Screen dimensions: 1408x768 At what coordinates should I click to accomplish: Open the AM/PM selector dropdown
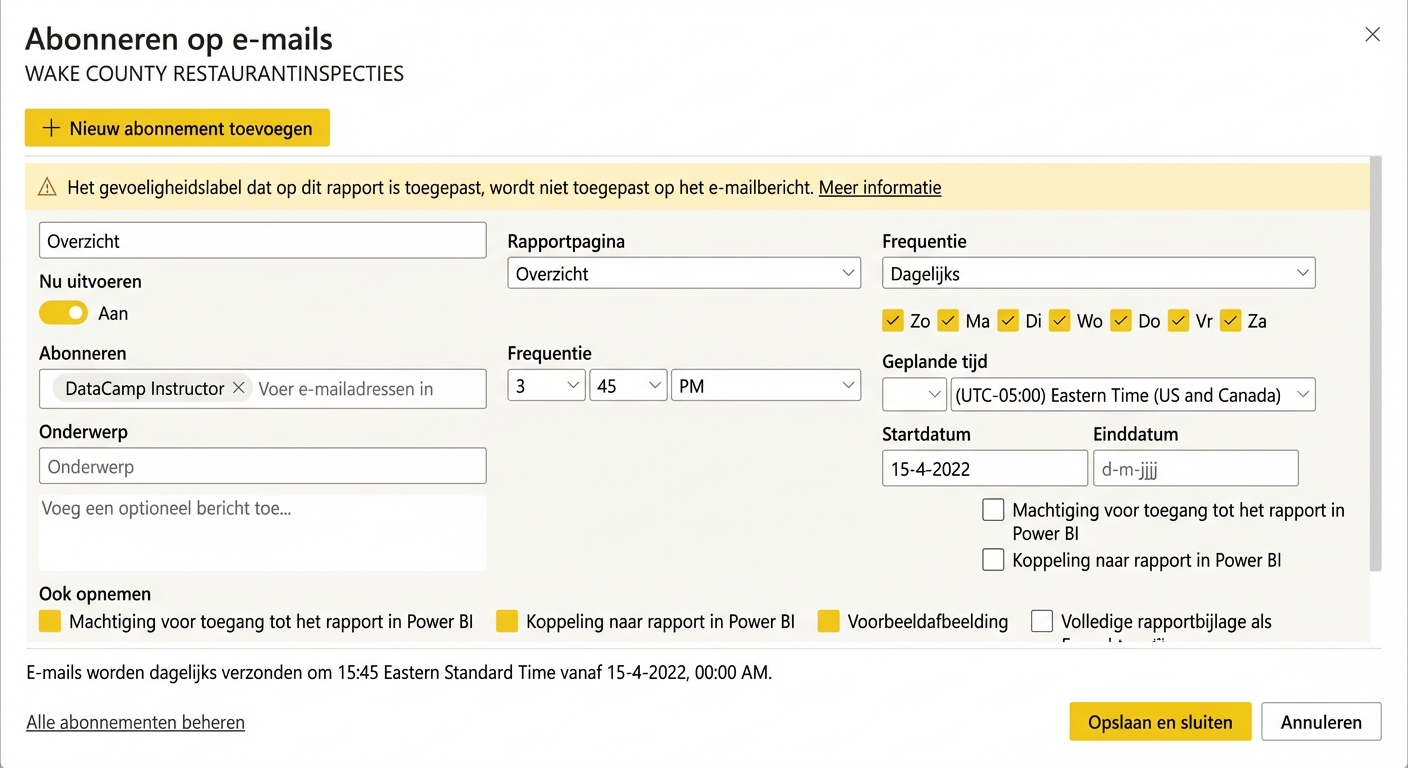pyautogui.click(x=765, y=385)
